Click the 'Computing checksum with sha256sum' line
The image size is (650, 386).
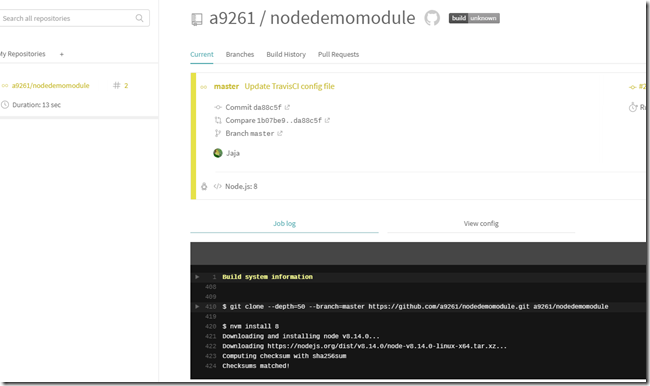point(284,356)
